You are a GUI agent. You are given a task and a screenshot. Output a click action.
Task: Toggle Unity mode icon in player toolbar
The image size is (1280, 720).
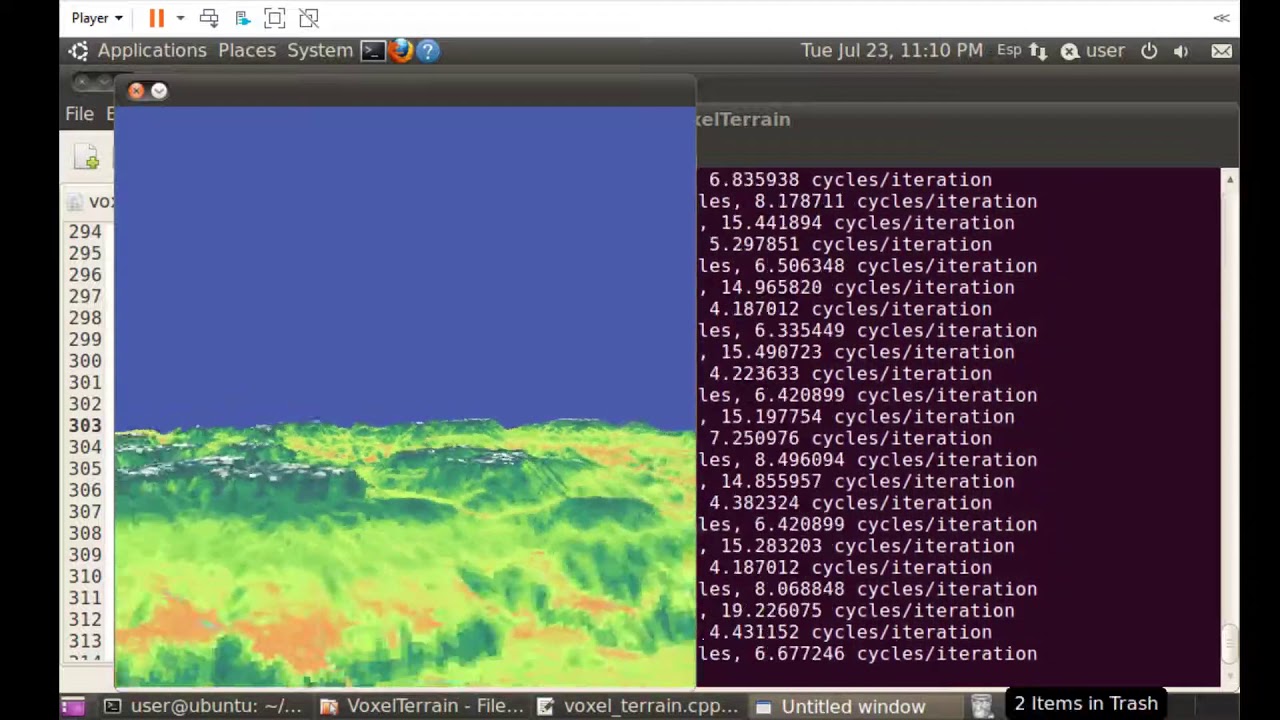click(309, 18)
